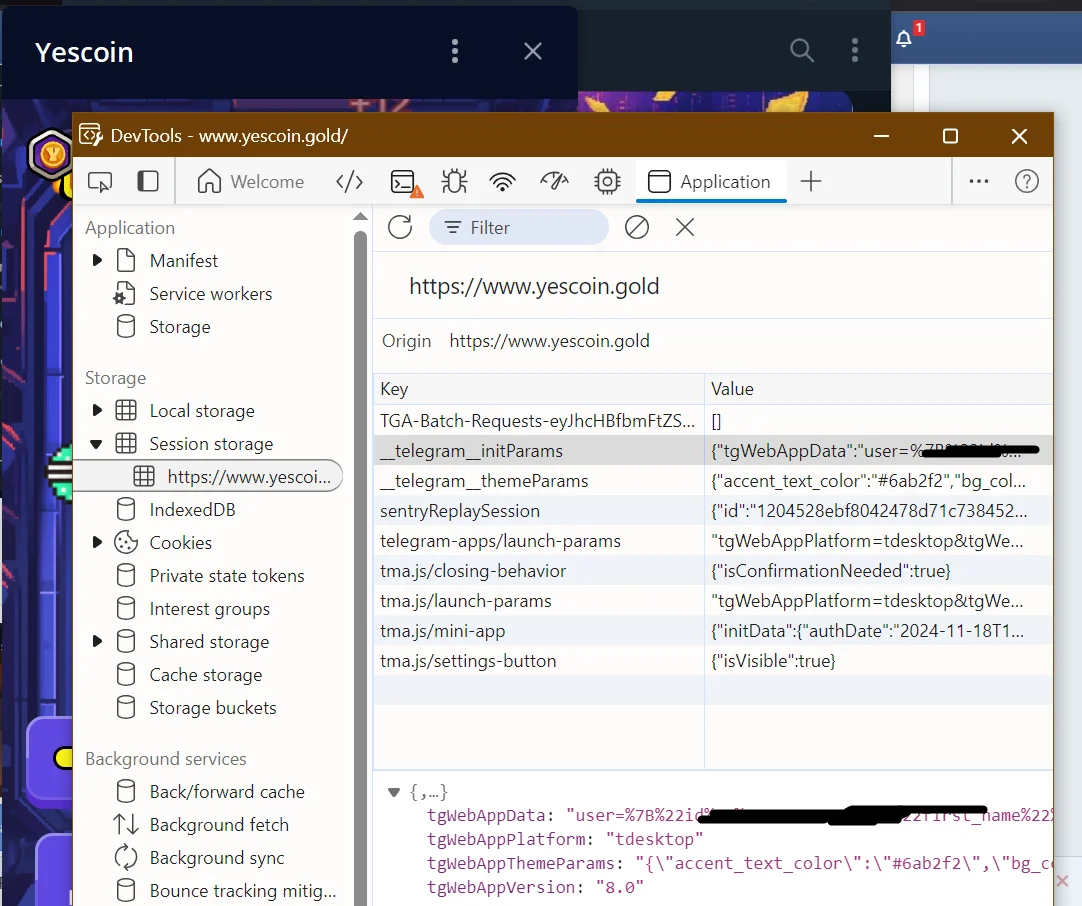This screenshot has width=1082, height=906.
Task: Open Background sync
Action: pyautogui.click(x=217, y=858)
